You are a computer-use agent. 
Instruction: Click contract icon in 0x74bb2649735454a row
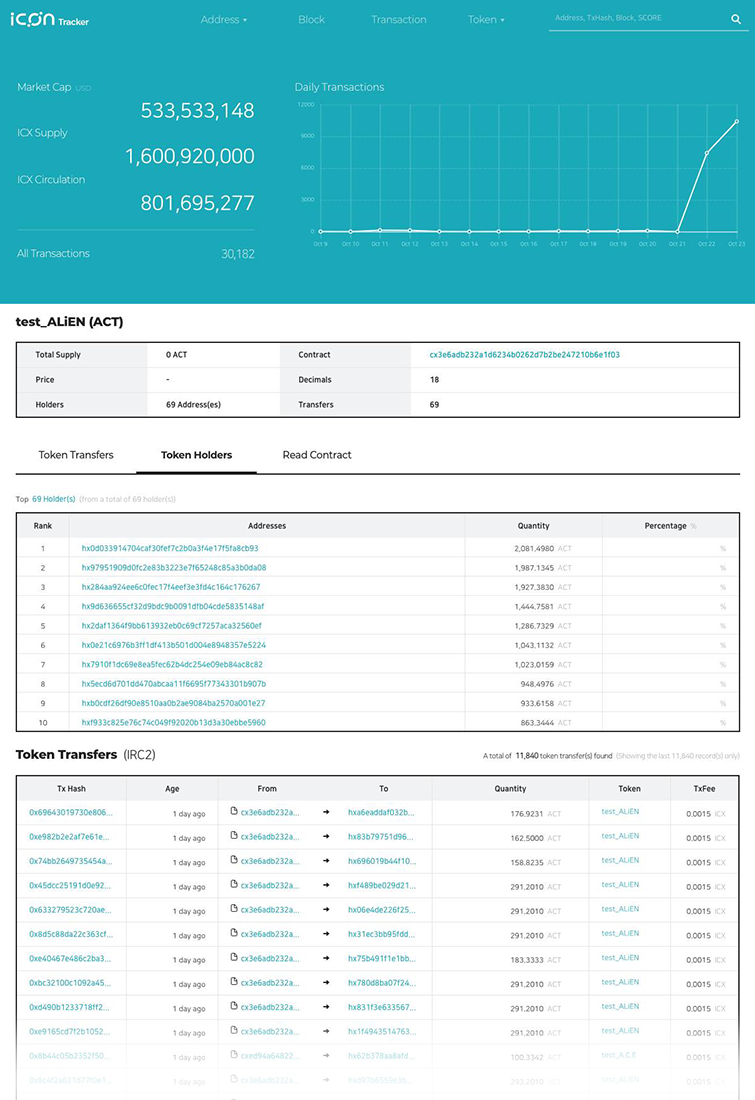[x=234, y=860]
